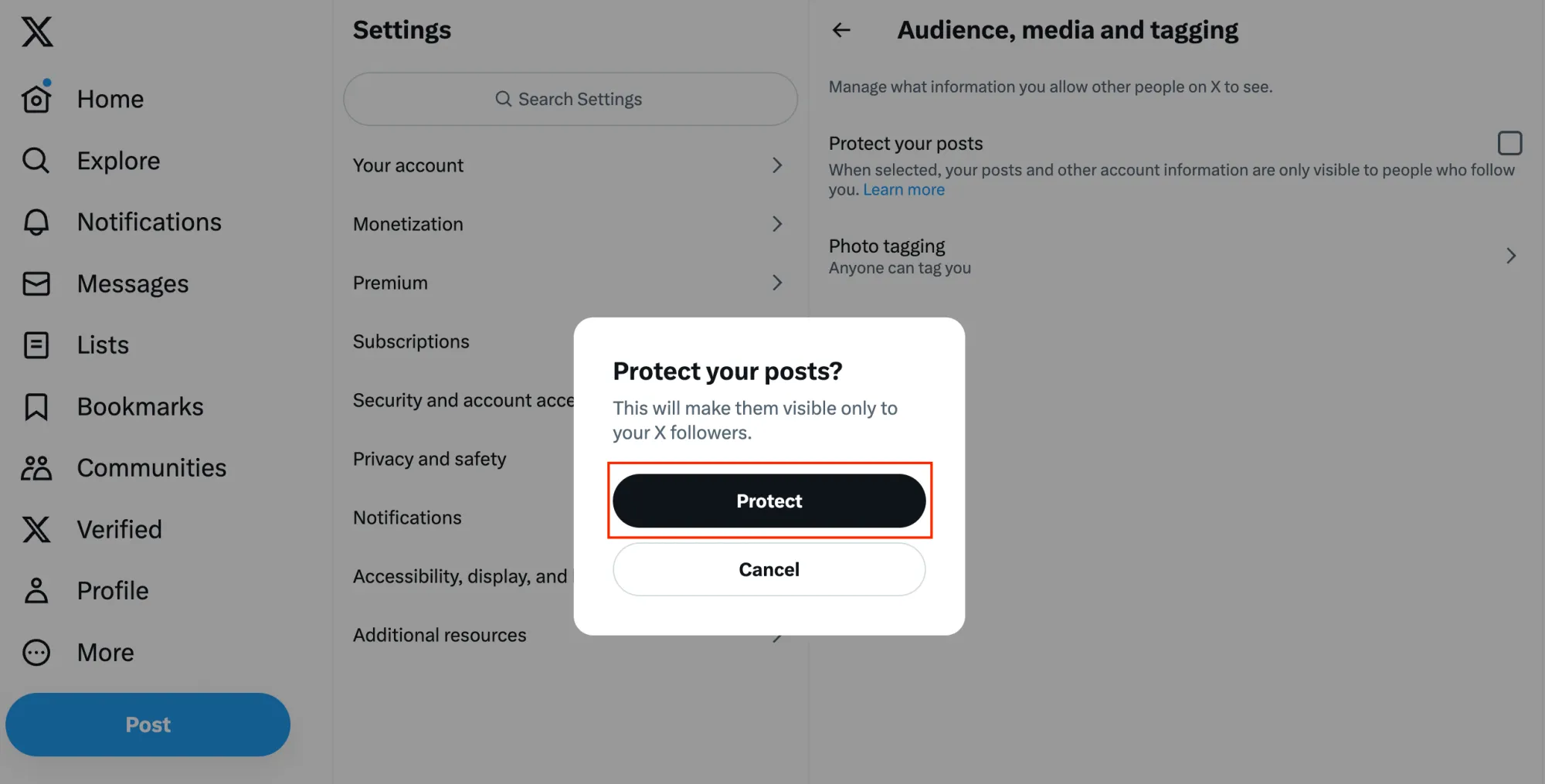Open Notifications bell icon
The width and height of the screenshot is (1545, 784).
coord(36,222)
